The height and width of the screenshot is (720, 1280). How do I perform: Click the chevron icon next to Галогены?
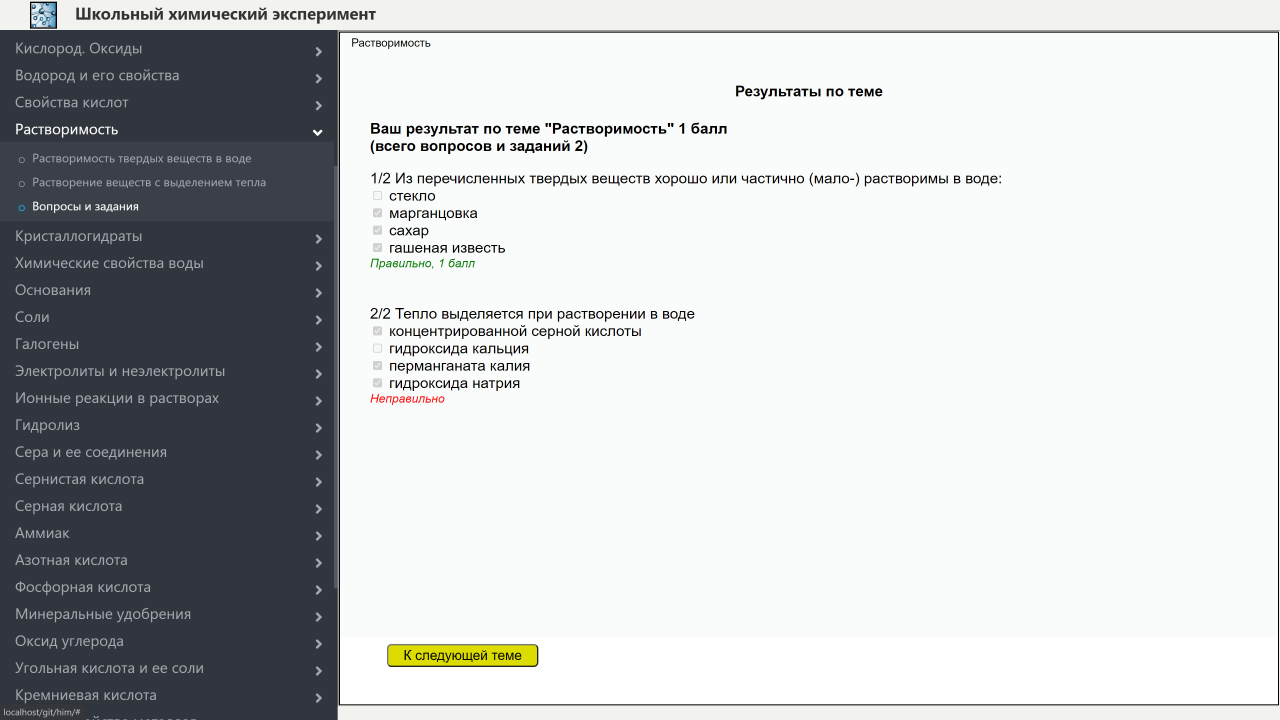pos(318,347)
